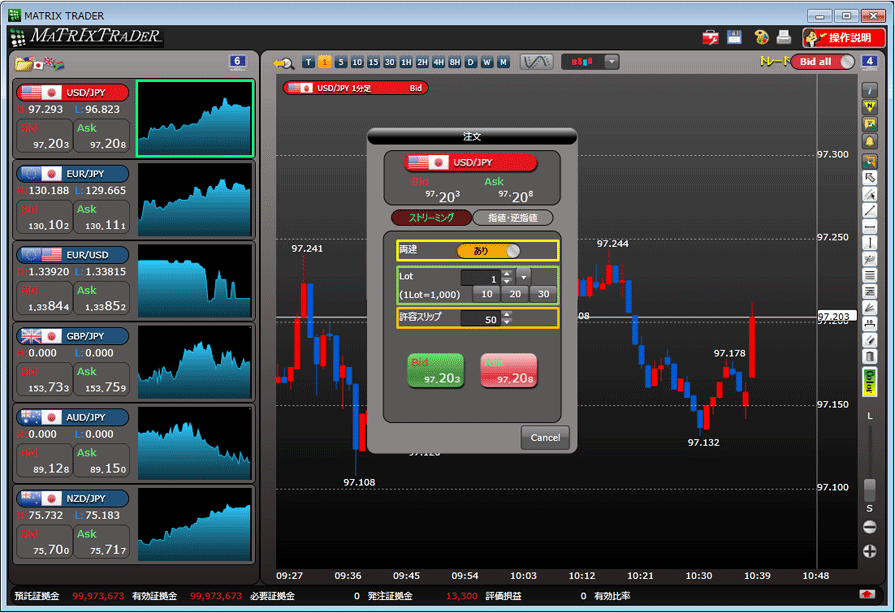
Task: Click the info 'i' icon in chart sidebar
Action: 869,90
